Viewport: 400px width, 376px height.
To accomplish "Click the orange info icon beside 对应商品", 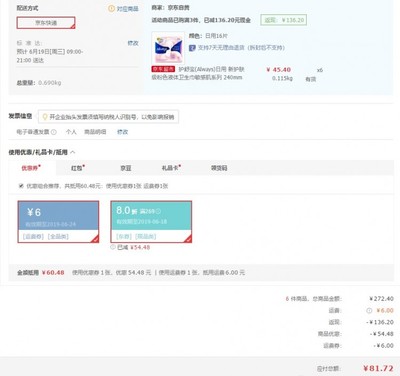I will pos(111,9).
